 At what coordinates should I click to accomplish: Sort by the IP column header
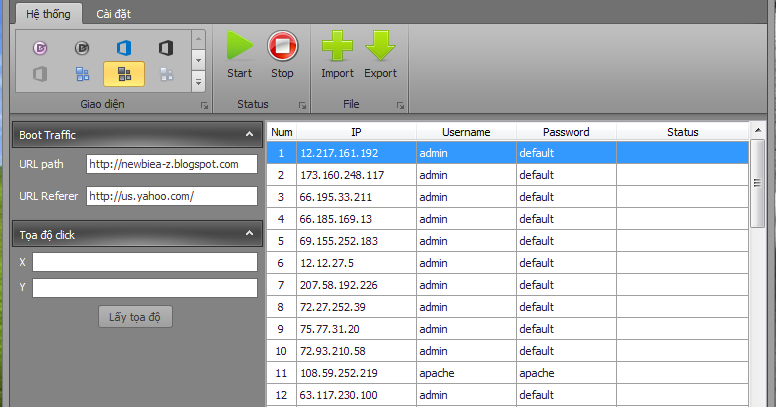tap(356, 132)
